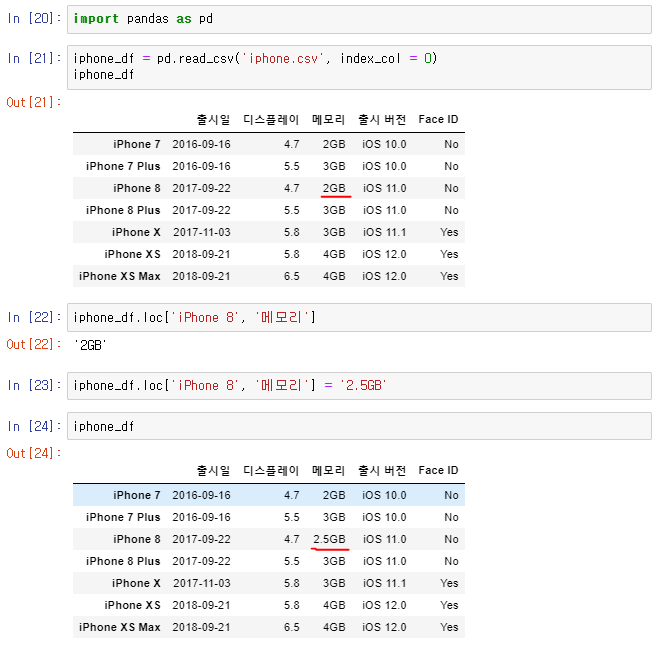Click '2017-11-03' date in the second table
The width and height of the screenshot is (661, 646).
202,583
